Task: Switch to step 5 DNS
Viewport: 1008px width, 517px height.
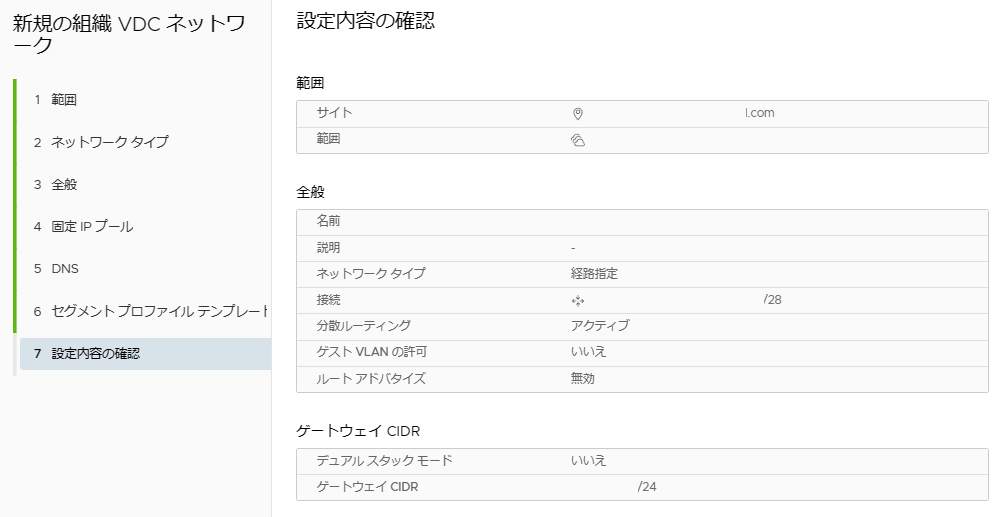Action: (x=64, y=268)
